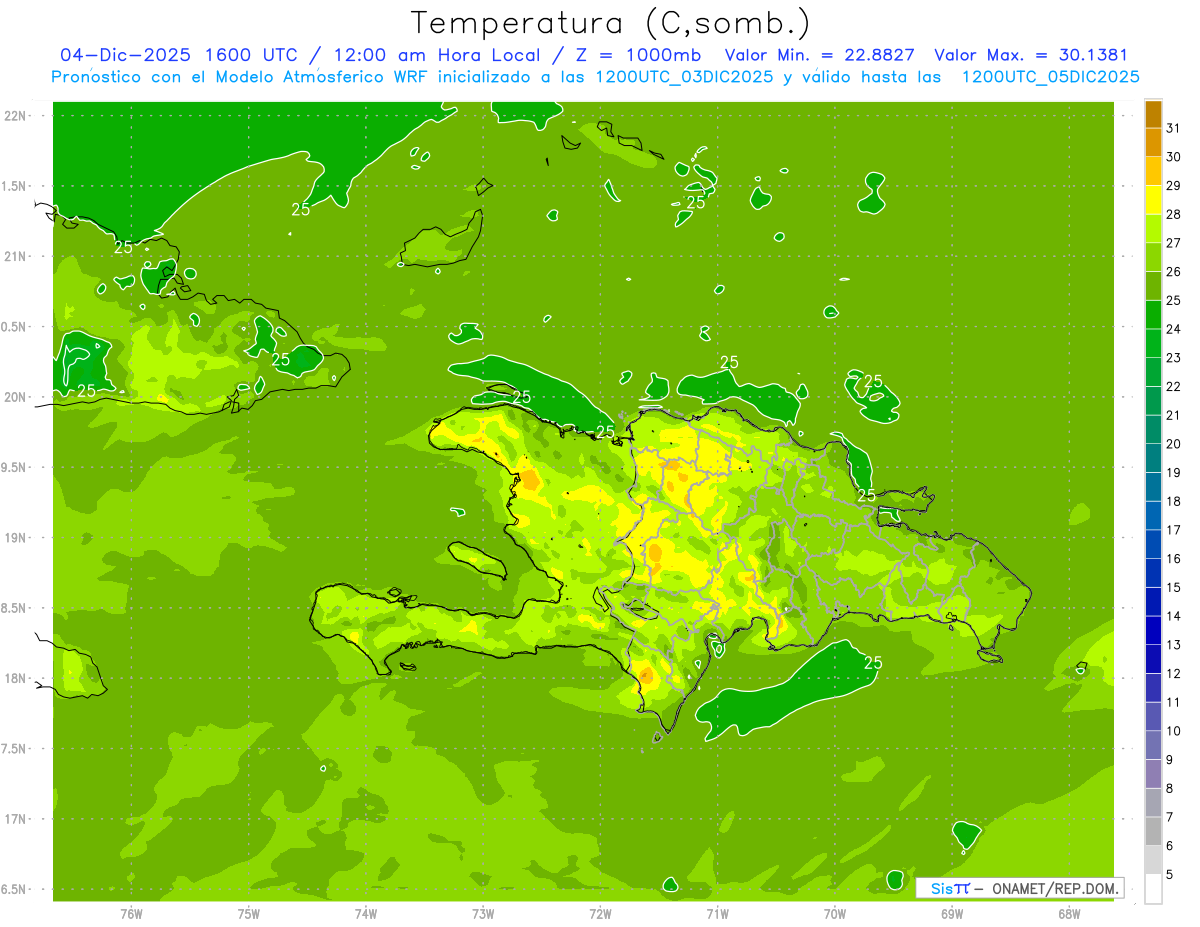
Task: Click the SisTT ONAMET/REP.DOM. logo box
Action: pyautogui.click(x=1019, y=887)
